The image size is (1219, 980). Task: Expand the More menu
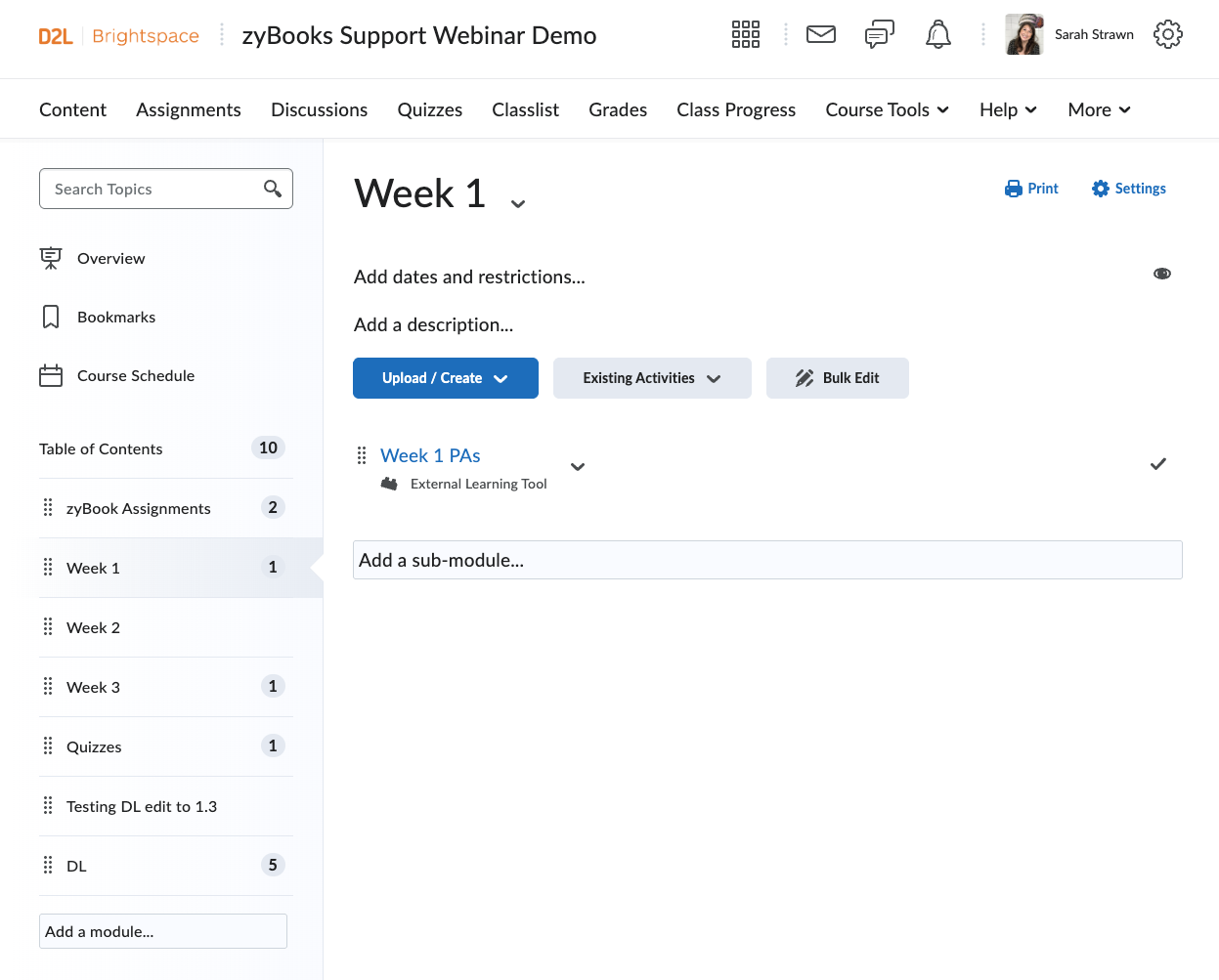1100,109
